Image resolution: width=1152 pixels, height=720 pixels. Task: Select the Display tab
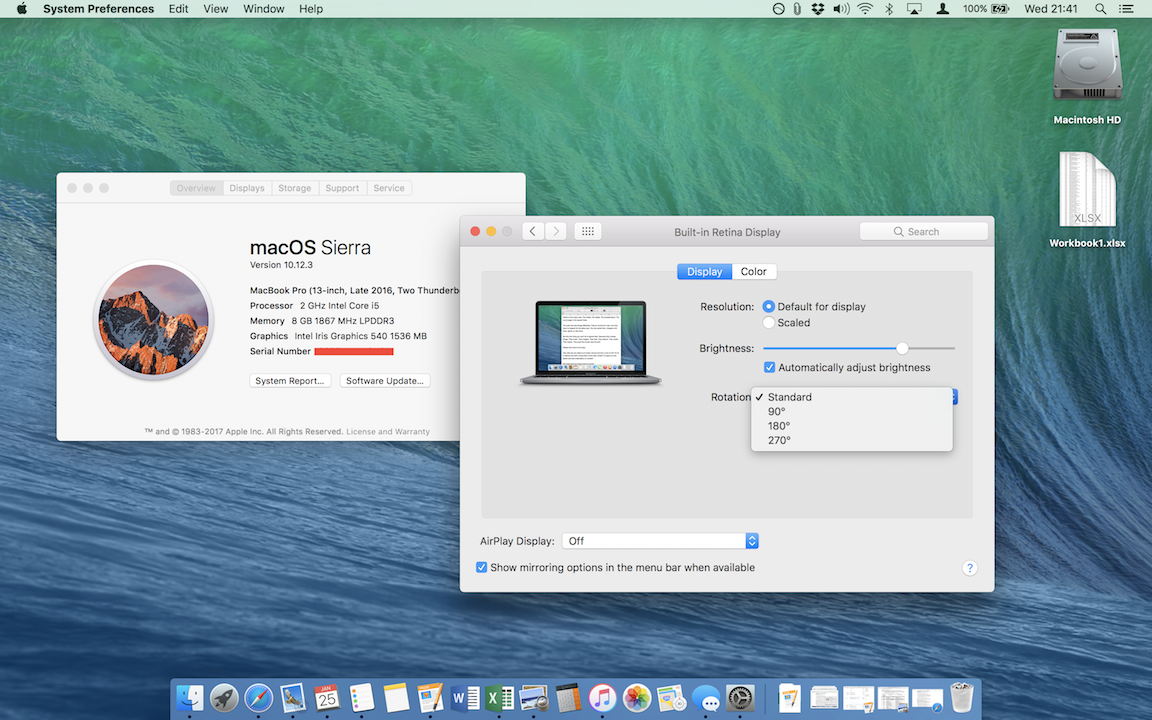coord(705,272)
